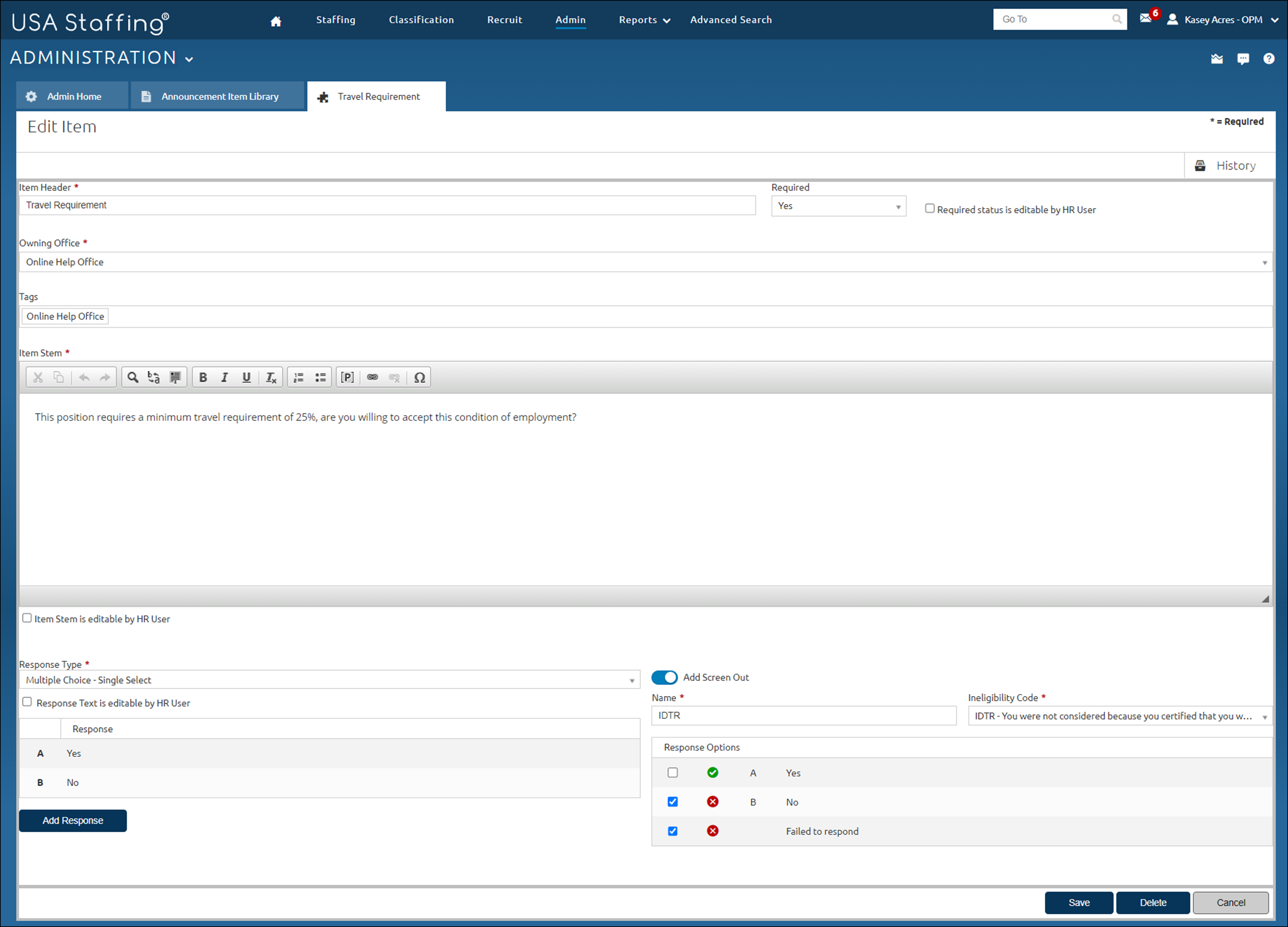Expand the Kasey Acres user menu arrow
This screenshot has width=1288, height=927.
(x=1275, y=20)
